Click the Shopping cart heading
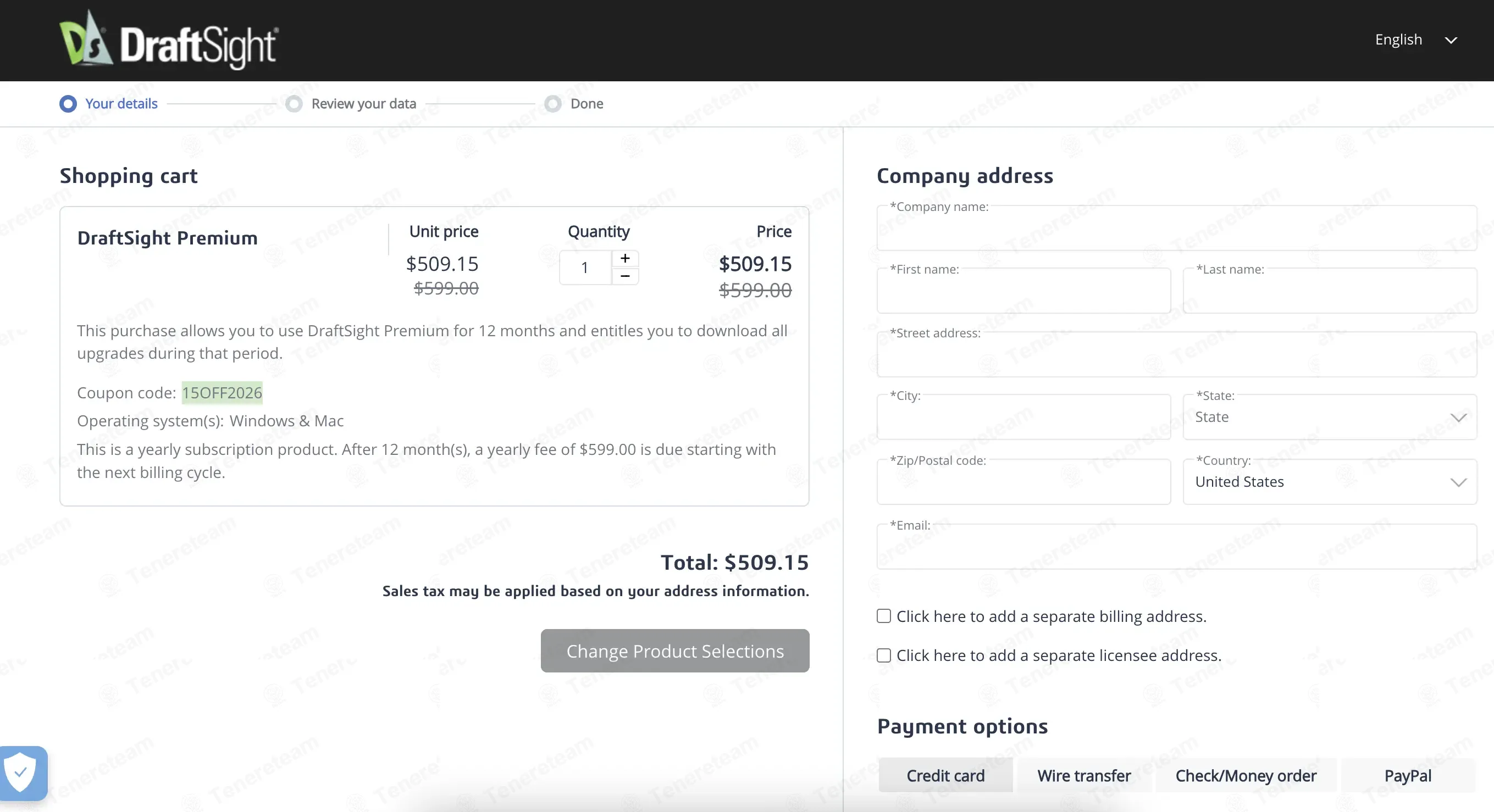 (x=129, y=176)
